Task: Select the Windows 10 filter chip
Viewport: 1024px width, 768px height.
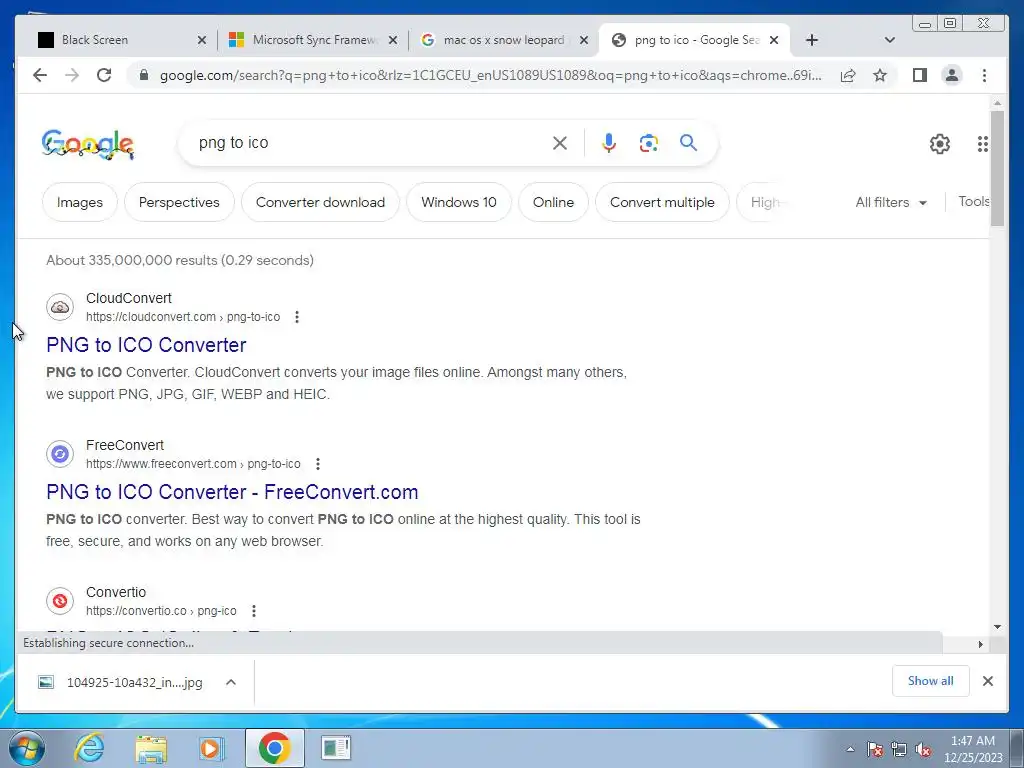Action: pos(458,202)
